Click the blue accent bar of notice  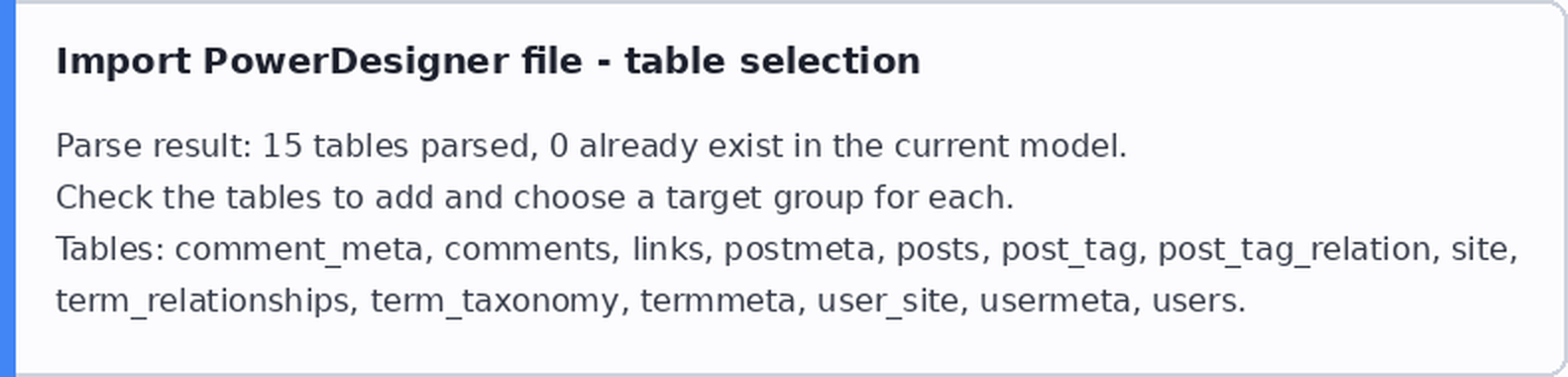(x=8, y=188)
